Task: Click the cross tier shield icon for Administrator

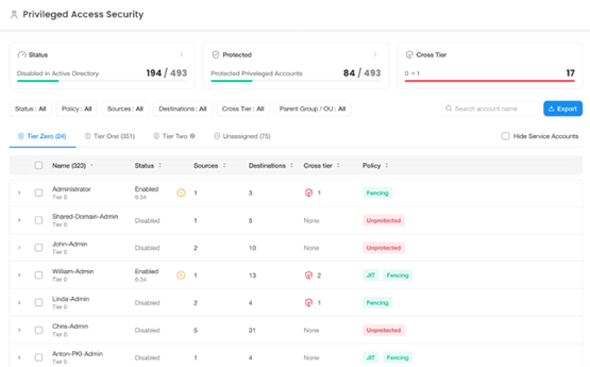Action: 309,193
